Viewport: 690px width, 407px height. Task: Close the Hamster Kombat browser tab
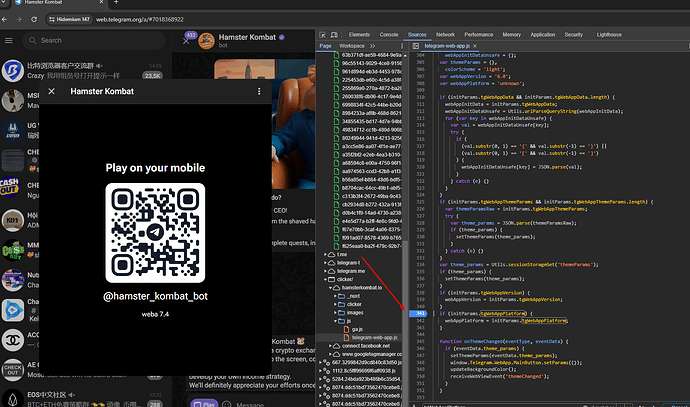(x=101, y=2)
